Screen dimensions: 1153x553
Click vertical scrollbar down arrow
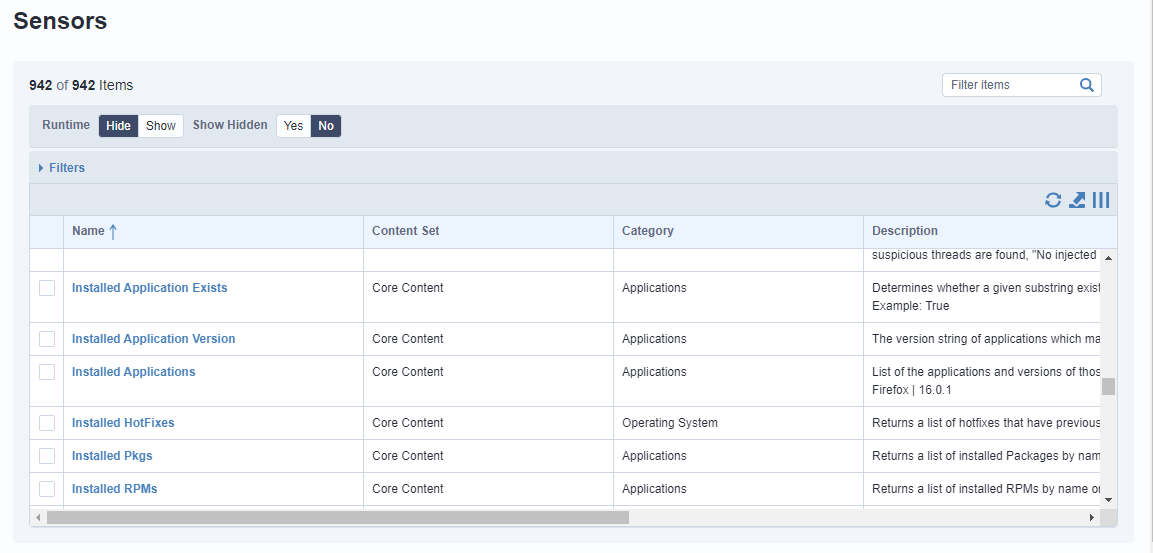click(1108, 499)
